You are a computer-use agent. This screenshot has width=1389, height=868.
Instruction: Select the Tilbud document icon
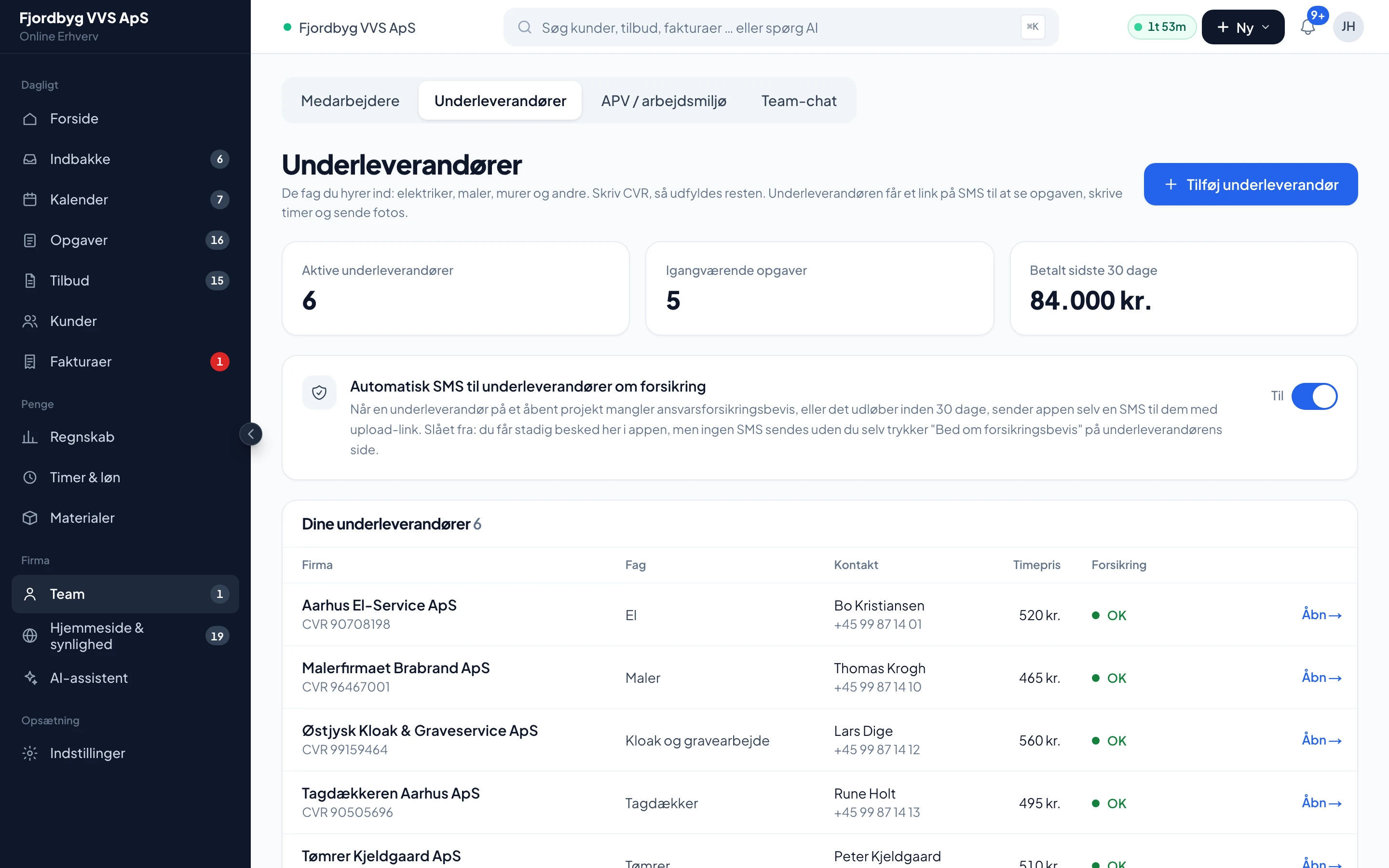[x=30, y=281]
